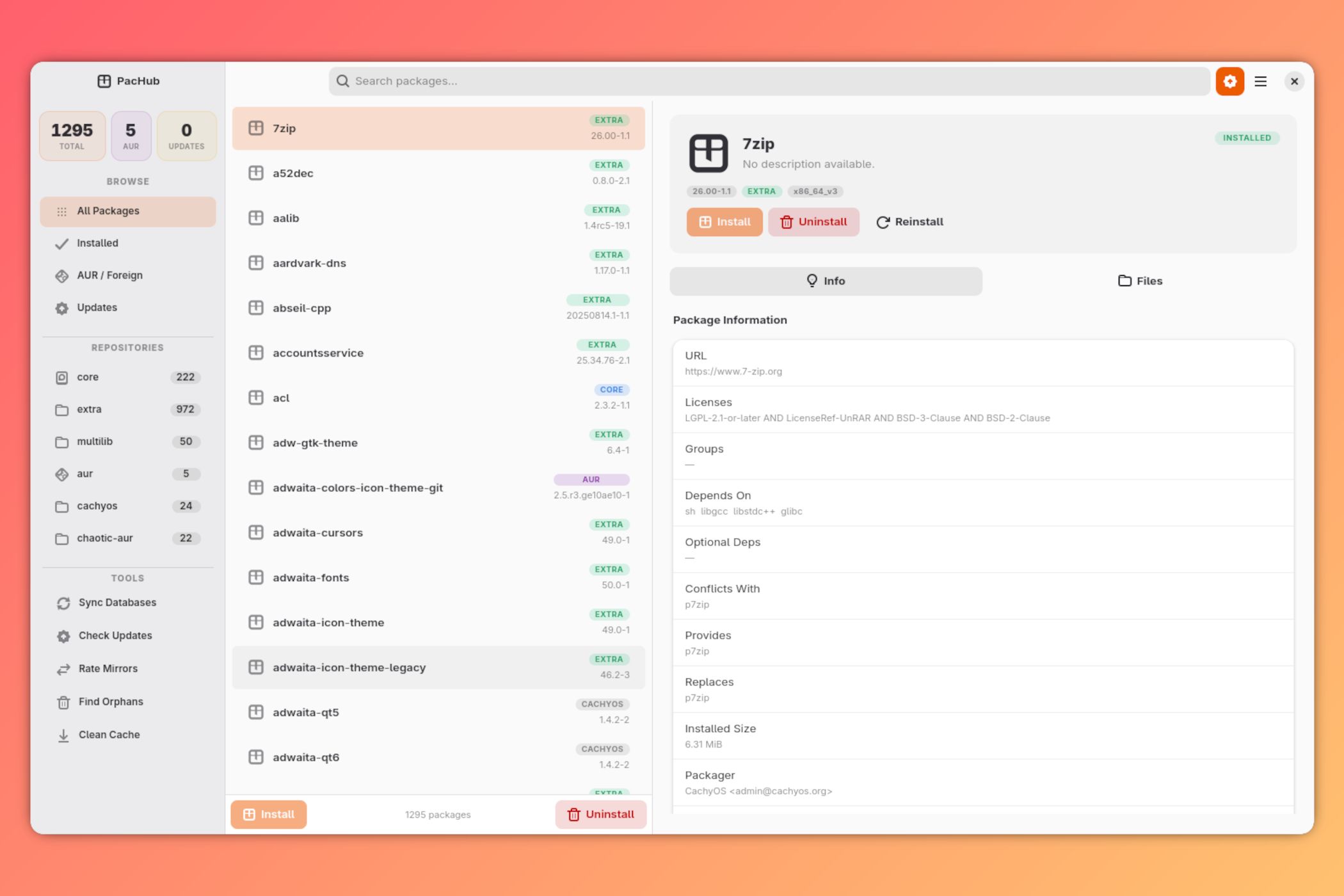Open Find Orphans tool

(110, 701)
